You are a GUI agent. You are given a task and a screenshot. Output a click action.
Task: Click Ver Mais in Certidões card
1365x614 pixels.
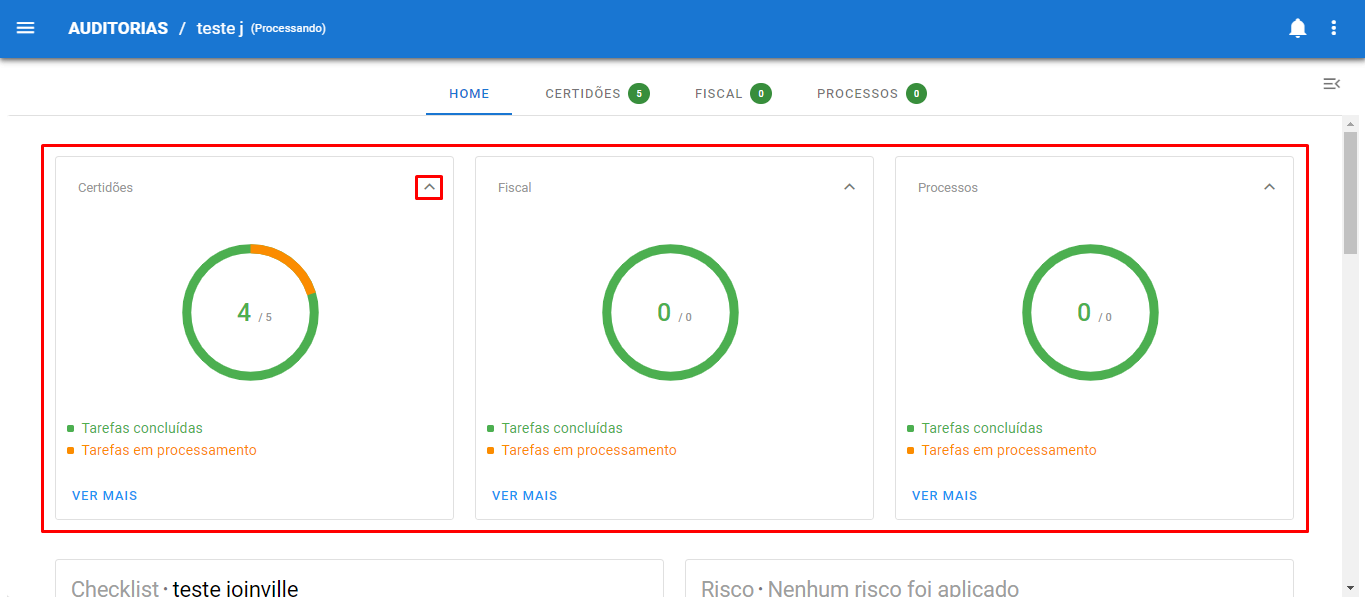click(x=105, y=496)
